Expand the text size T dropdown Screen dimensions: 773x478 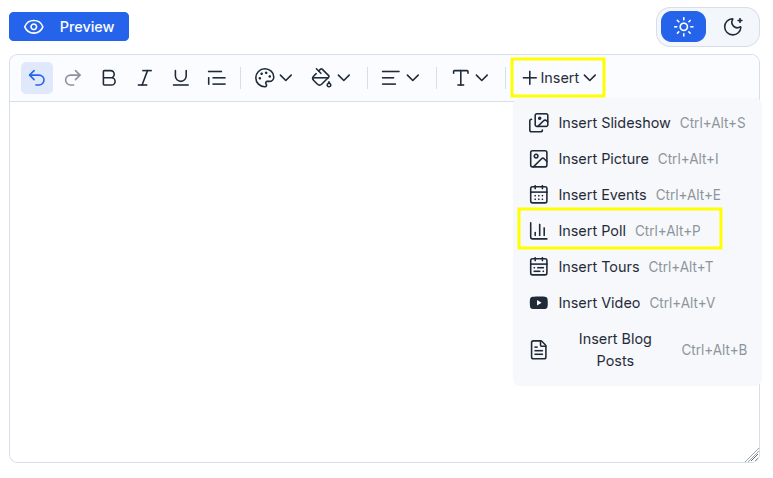pos(470,78)
